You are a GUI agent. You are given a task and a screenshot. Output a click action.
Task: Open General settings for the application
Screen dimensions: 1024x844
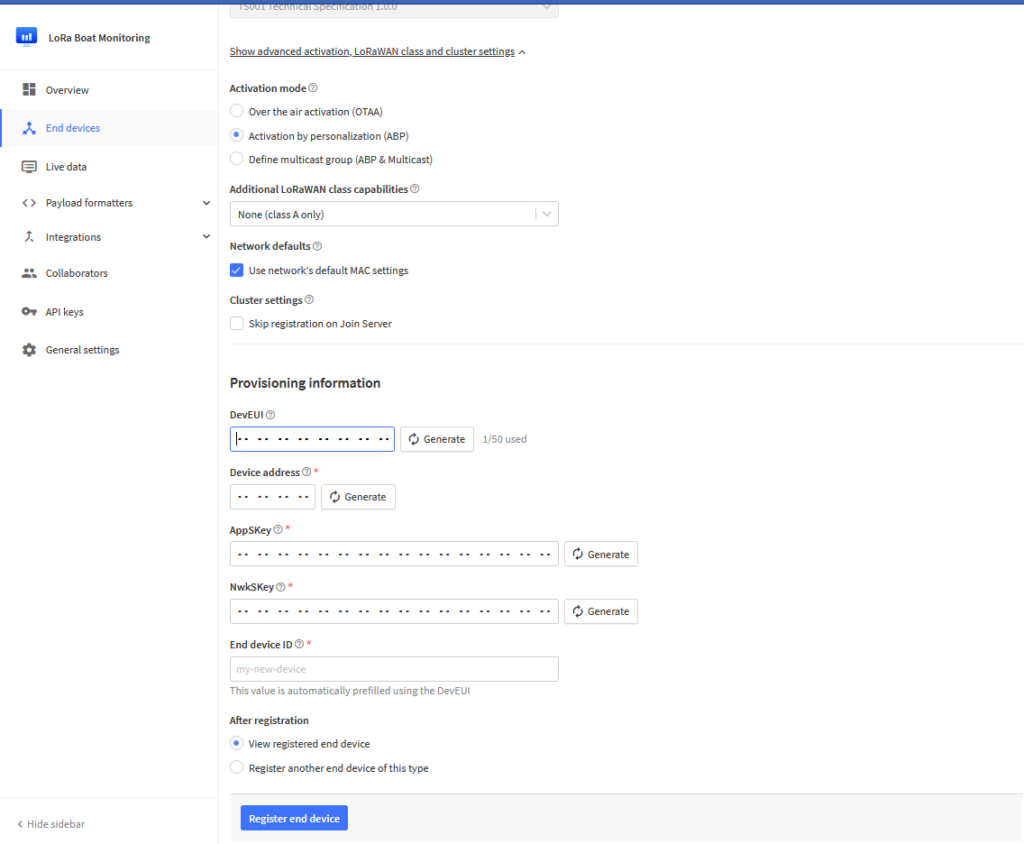[x=82, y=349]
